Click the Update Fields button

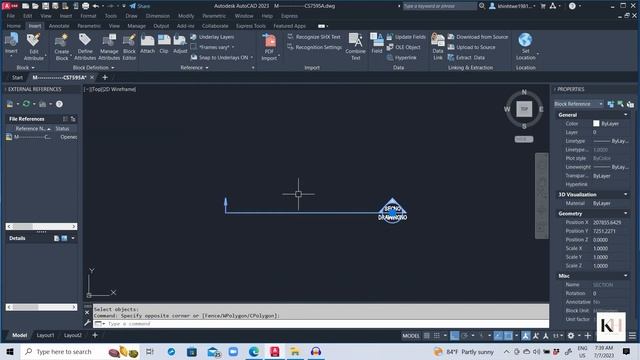point(406,37)
